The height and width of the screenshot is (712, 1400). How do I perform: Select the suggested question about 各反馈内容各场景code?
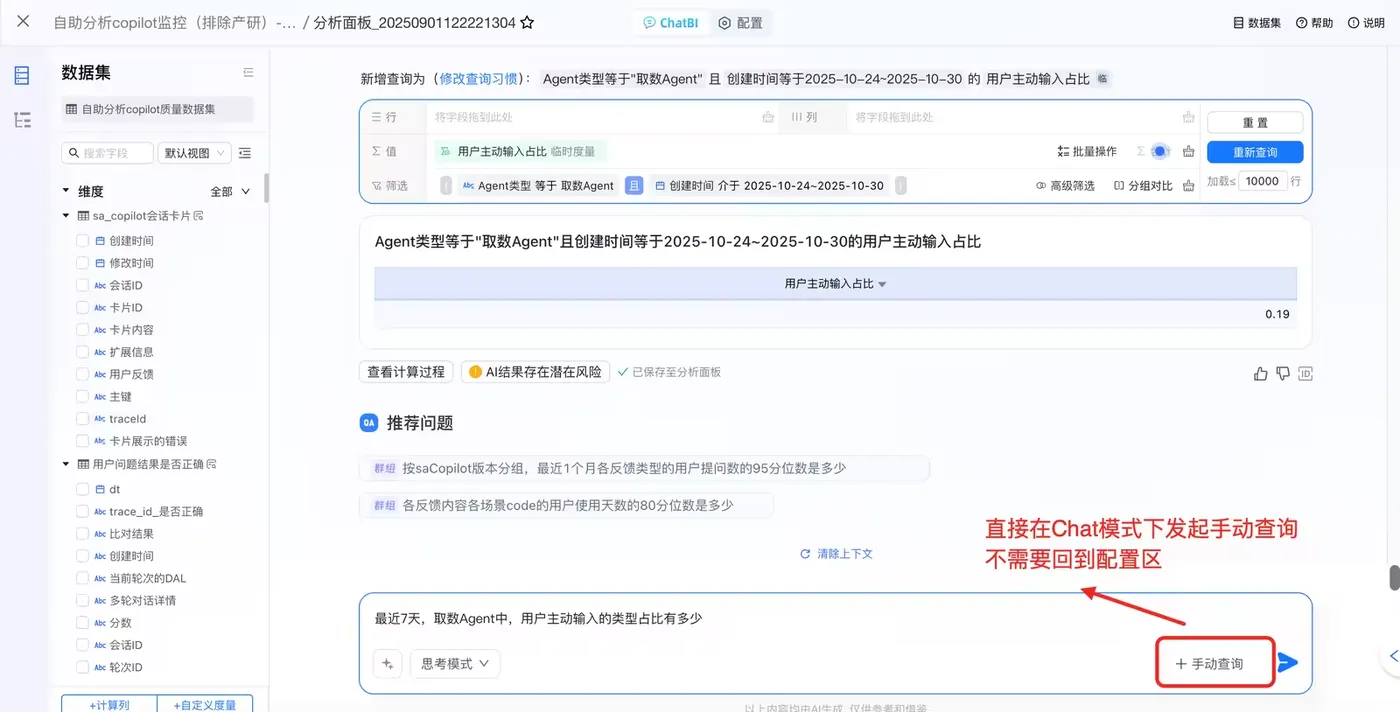click(566, 506)
